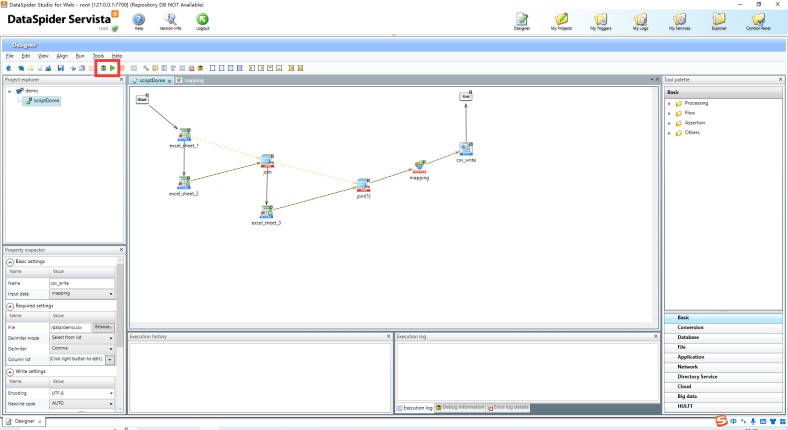The width and height of the screenshot is (788, 430).
Task: Open the Edit menu
Action: pos(26,56)
